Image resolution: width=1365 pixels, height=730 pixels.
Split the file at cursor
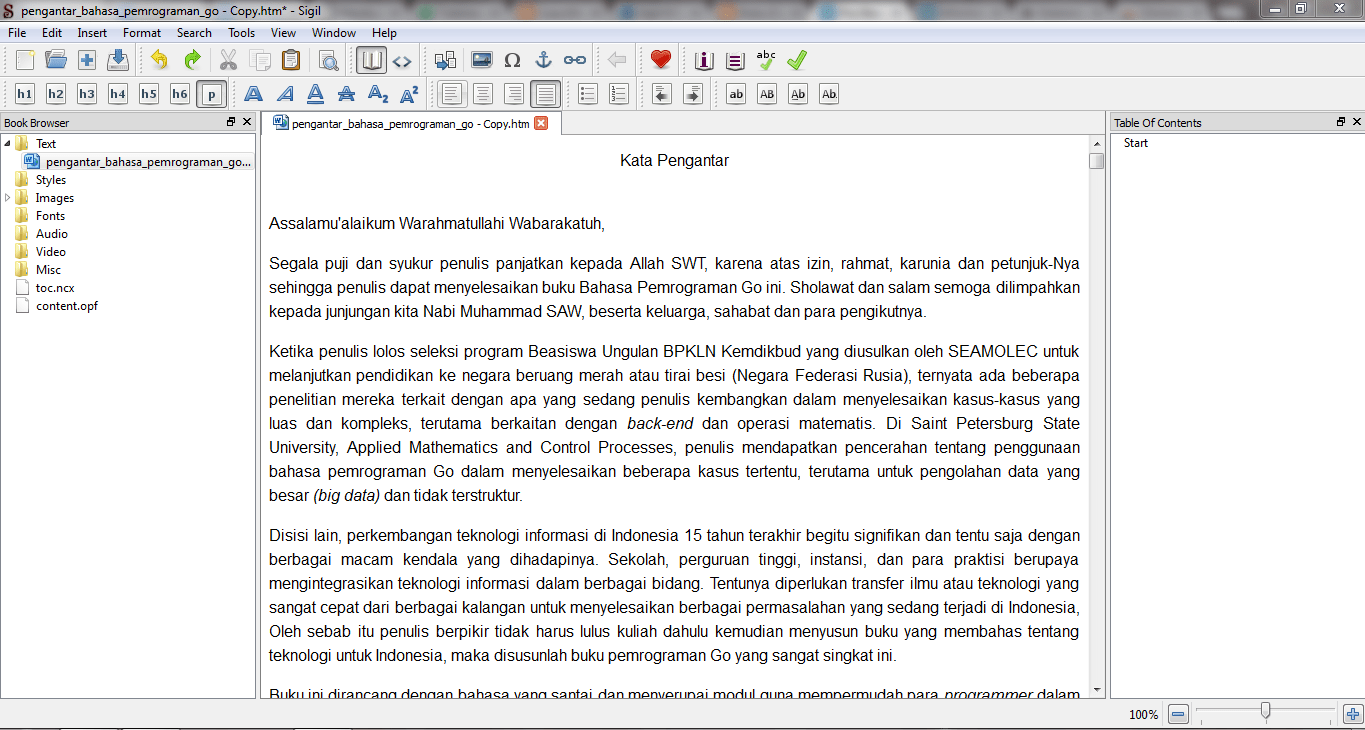coord(445,60)
